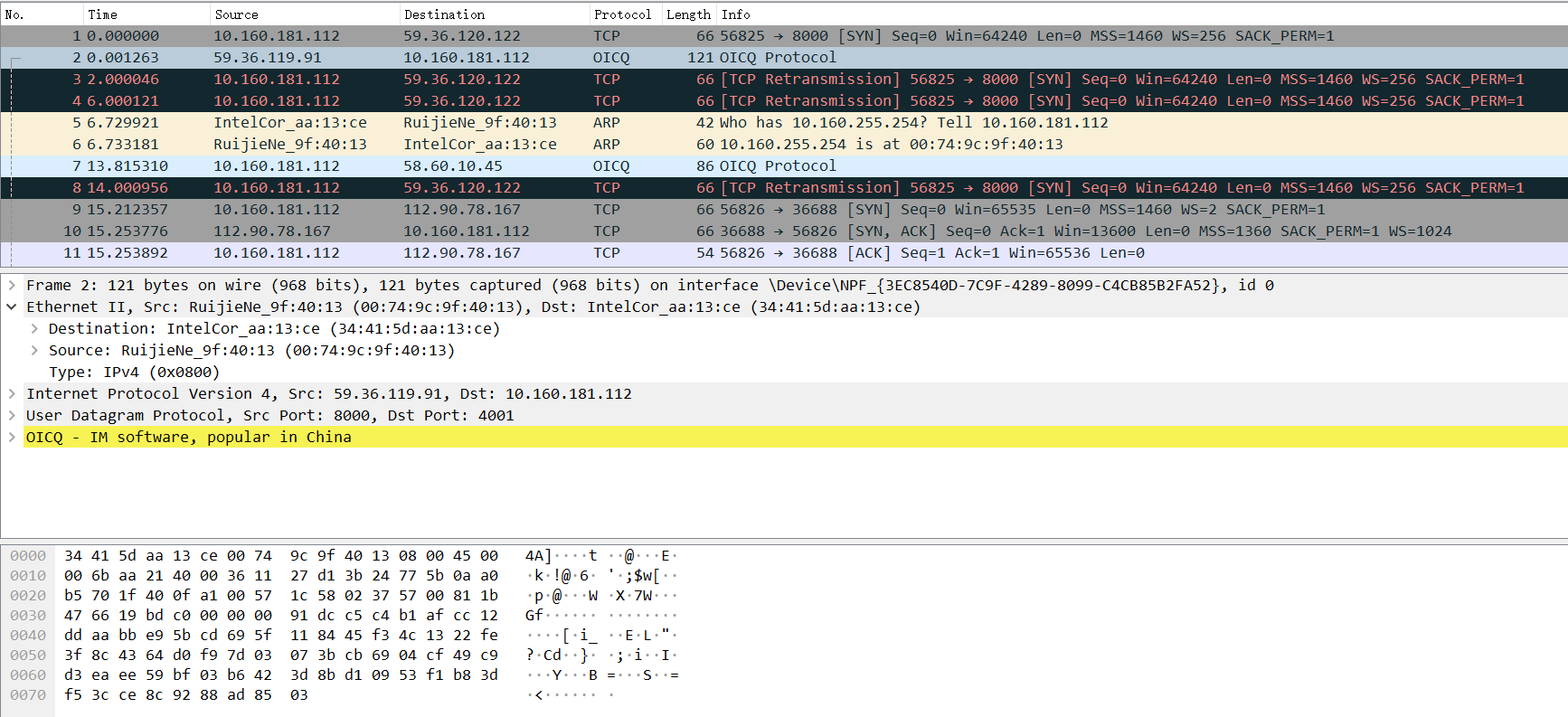Click destination 58.60.10.45 cell
The width and height of the screenshot is (1568, 717).
[x=453, y=166]
